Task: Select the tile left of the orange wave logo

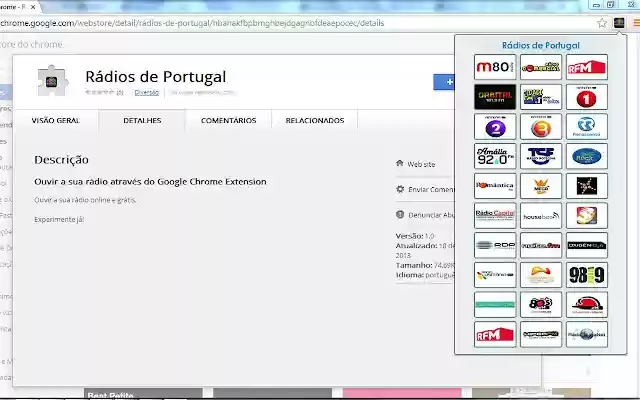Action: [x=495, y=275]
